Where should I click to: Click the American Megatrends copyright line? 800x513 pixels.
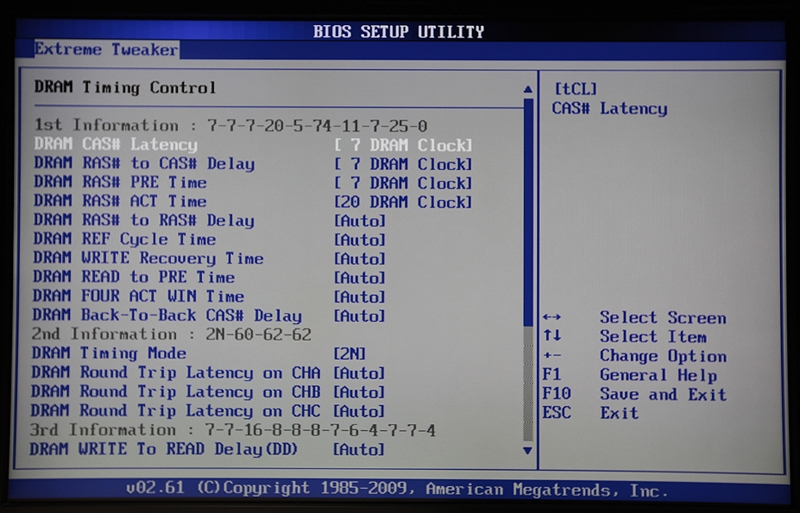tap(397, 490)
